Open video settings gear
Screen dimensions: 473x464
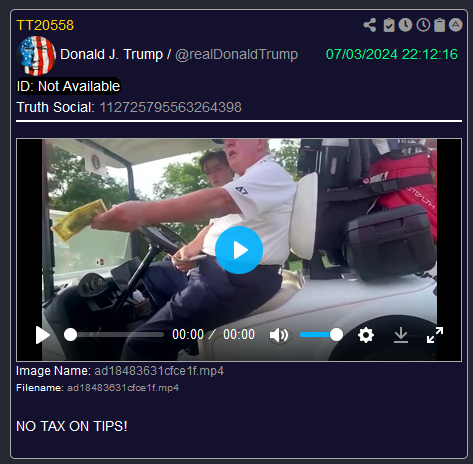tap(366, 335)
